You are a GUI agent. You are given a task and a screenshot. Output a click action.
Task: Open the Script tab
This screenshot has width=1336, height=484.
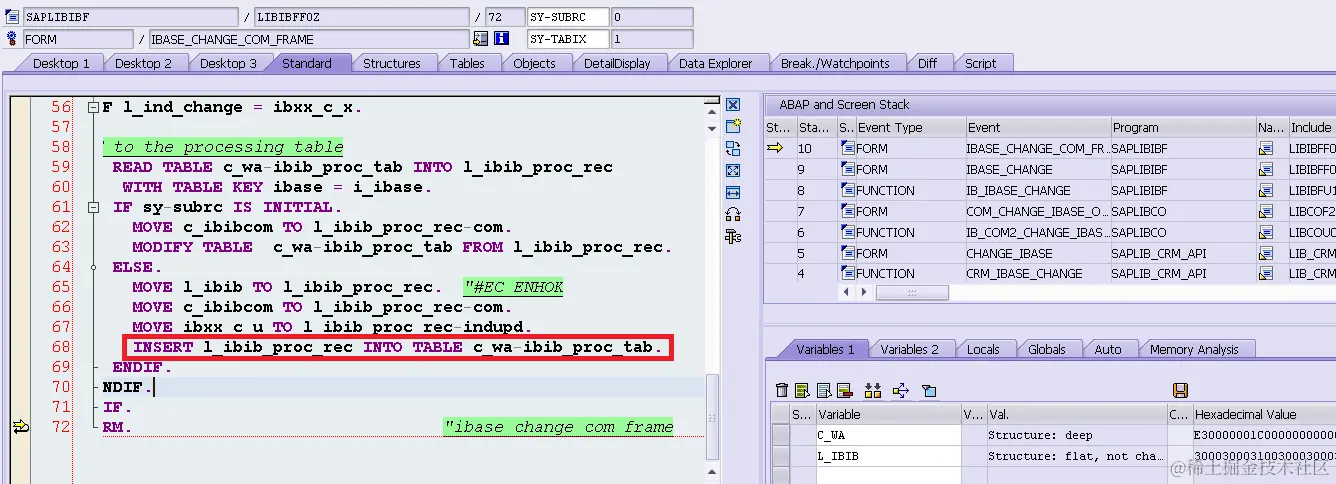coord(980,63)
